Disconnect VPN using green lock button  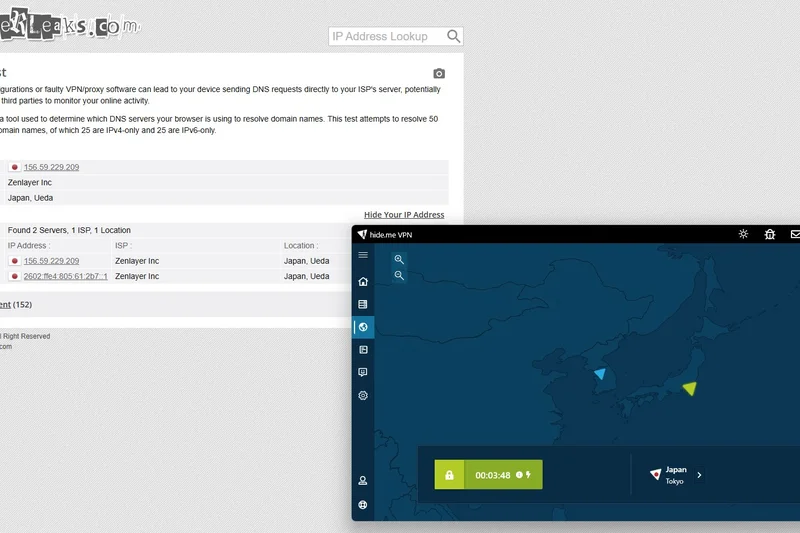(x=450, y=475)
